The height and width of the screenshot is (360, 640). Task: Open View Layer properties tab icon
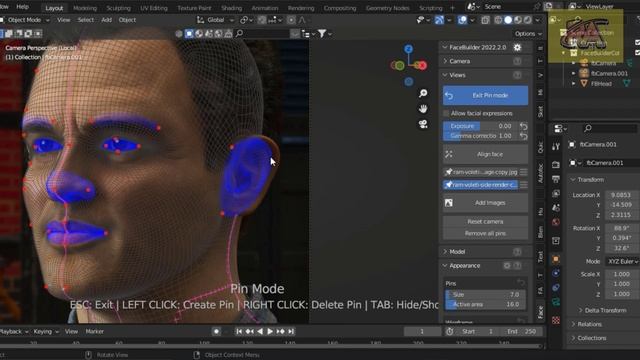pyautogui.click(x=556, y=193)
